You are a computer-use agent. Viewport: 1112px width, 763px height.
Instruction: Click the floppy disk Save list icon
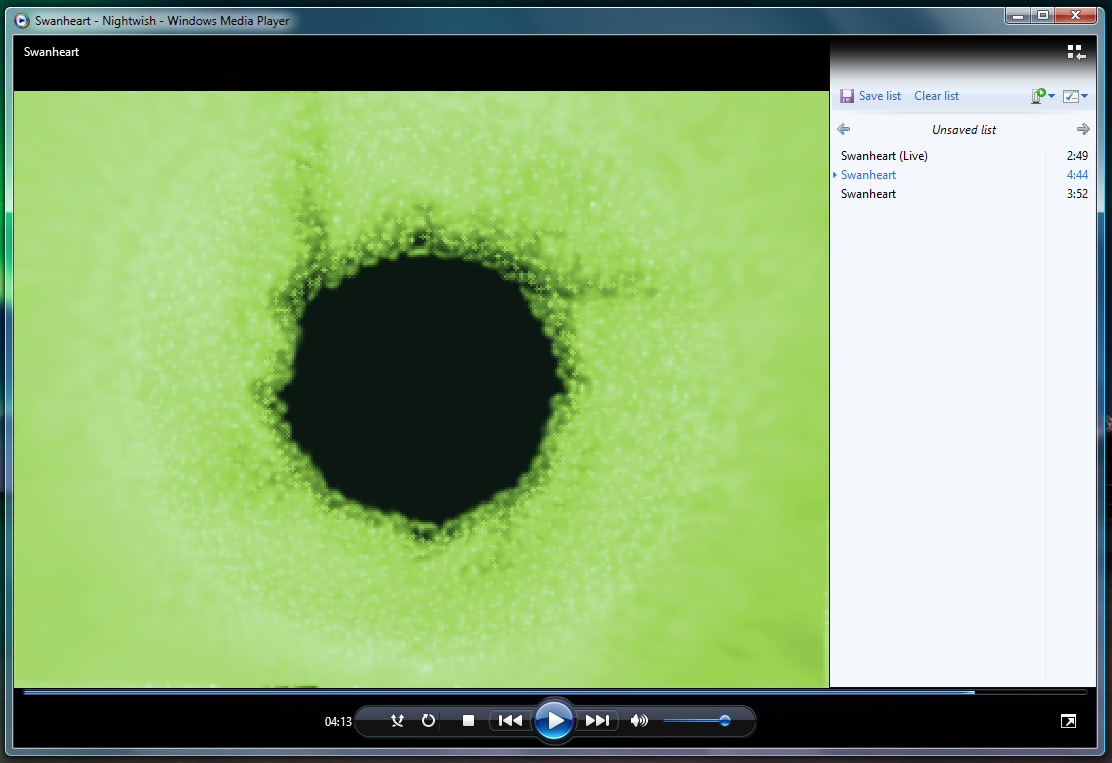(847, 96)
